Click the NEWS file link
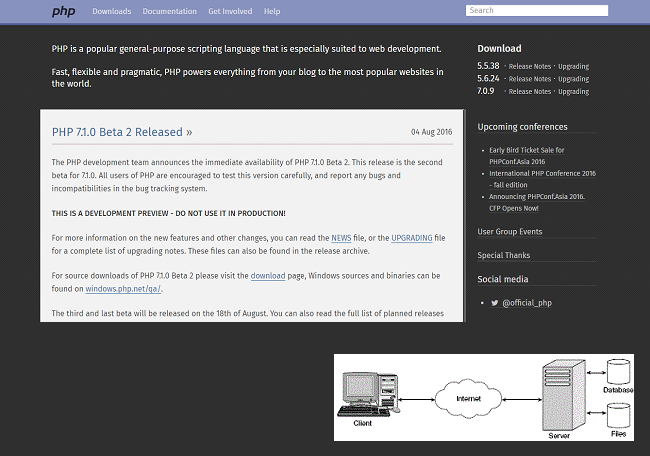This screenshot has height=456, width=650. point(341,238)
